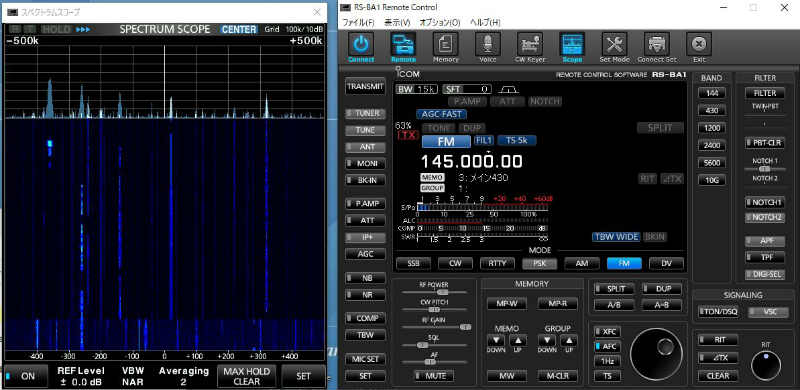Click MAX HOLD CLEAR in scope

click(247, 376)
